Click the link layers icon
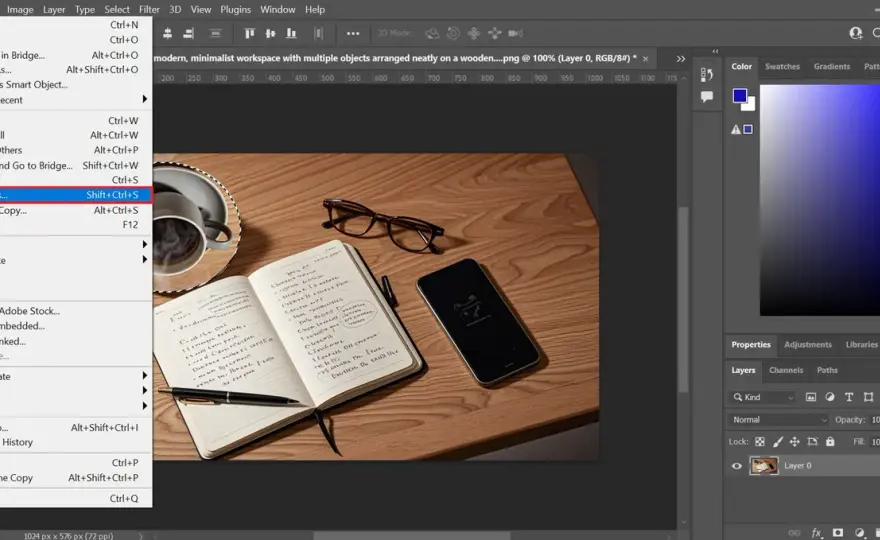This screenshot has height=540, width=880. pos(794,533)
